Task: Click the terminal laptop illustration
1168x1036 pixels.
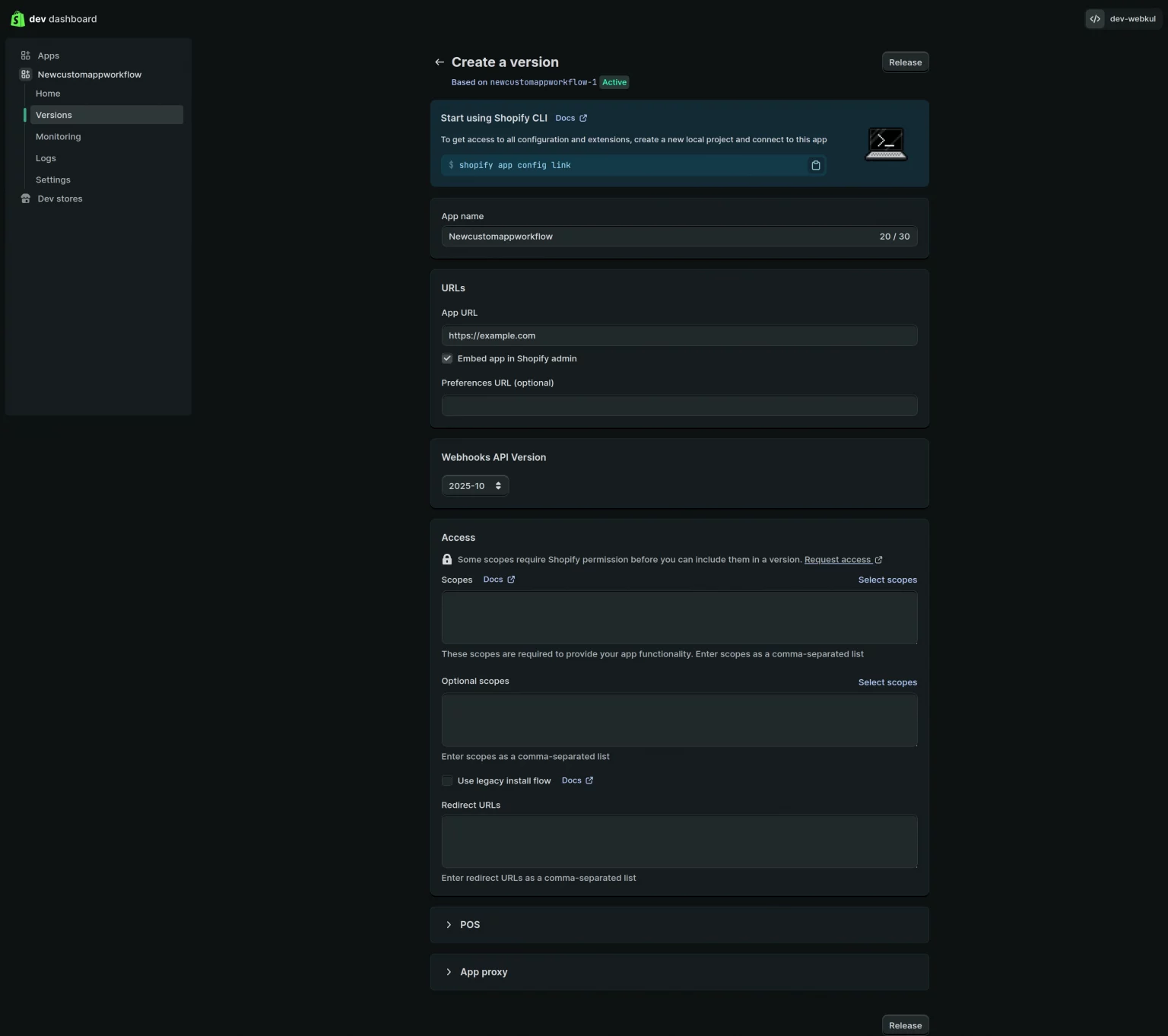Action: point(887,144)
